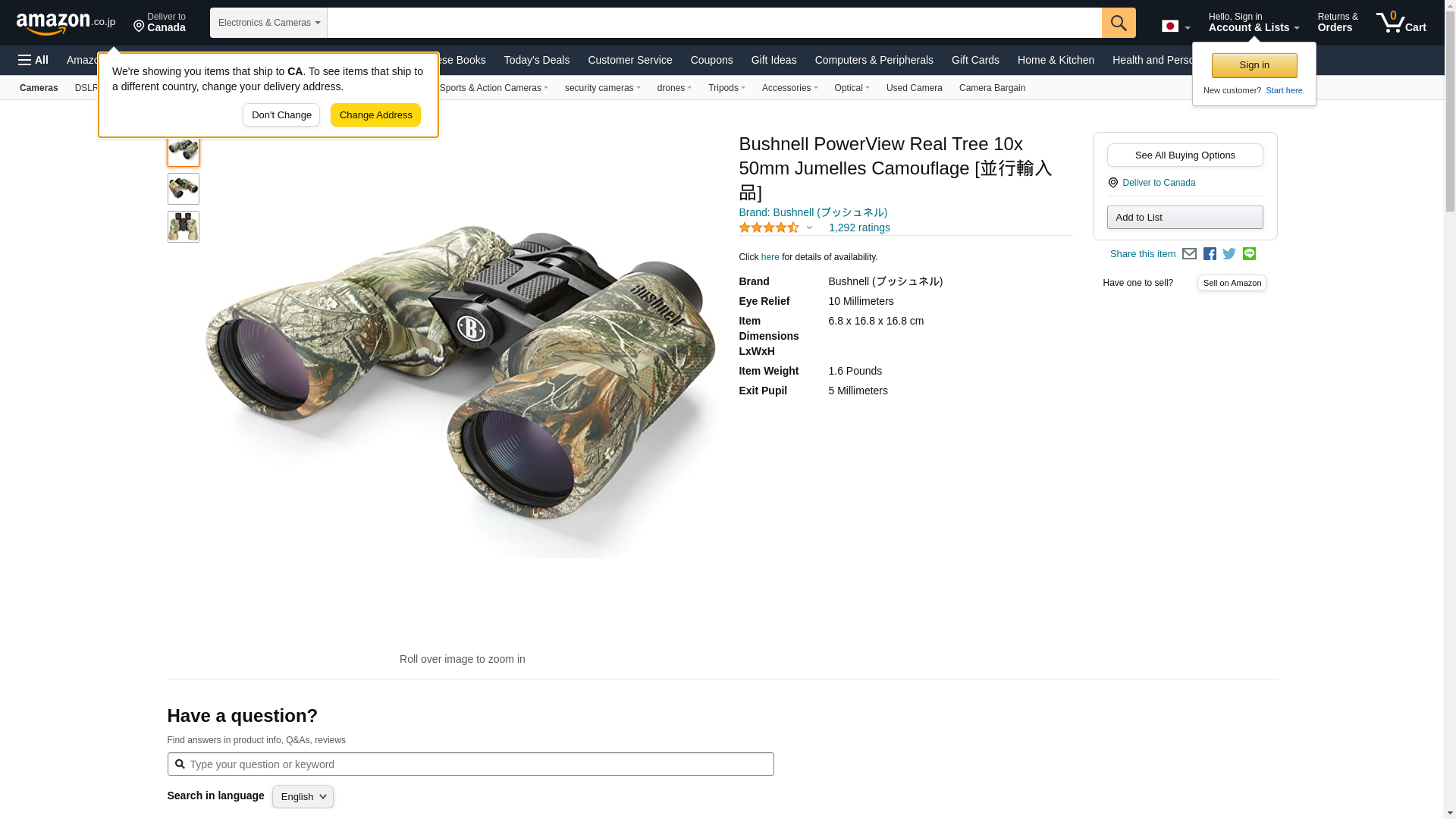Open the All hamburger menu

(33, 60)
